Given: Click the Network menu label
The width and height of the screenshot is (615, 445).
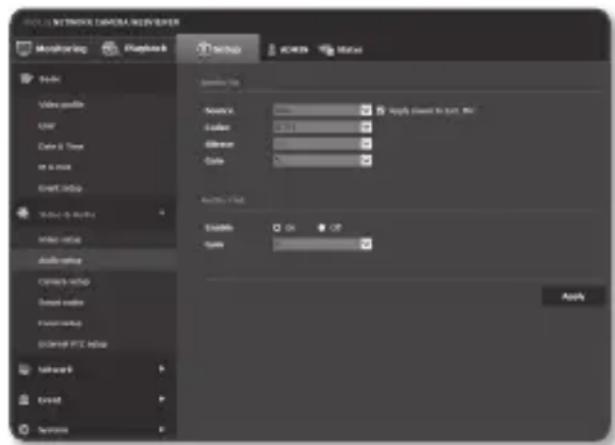Looking at the screenshot, I should click(55, 369).
